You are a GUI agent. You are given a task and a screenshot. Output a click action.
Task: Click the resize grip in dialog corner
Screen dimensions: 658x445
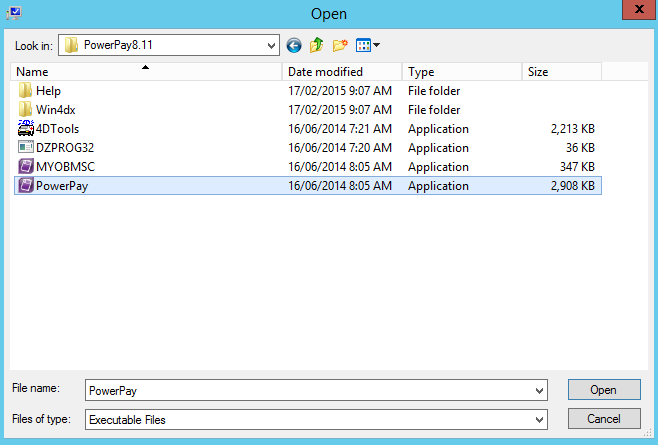pyautogui.click(x=648, y=433)
